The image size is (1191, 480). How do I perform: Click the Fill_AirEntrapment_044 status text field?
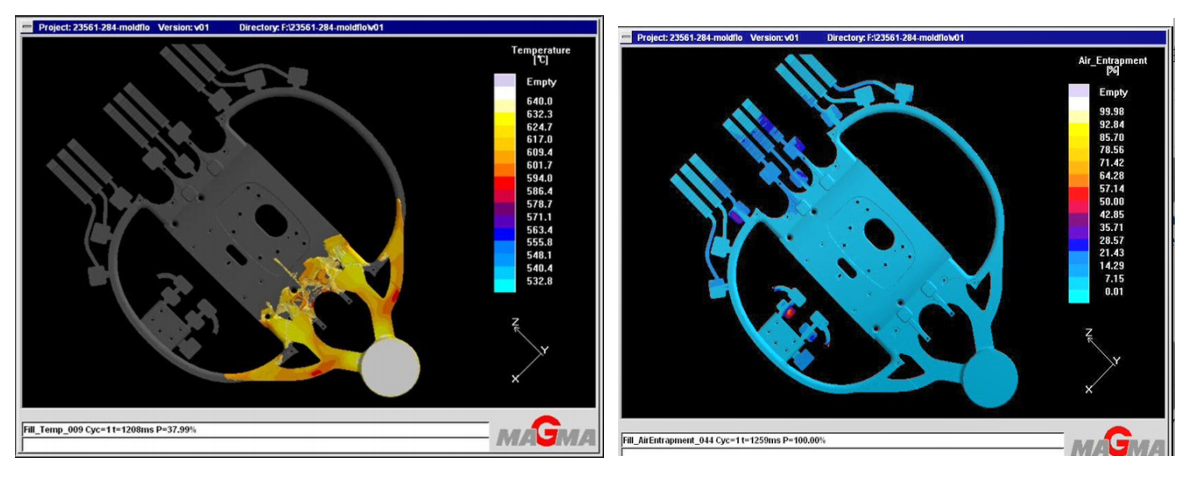click(x=840, y=440)
